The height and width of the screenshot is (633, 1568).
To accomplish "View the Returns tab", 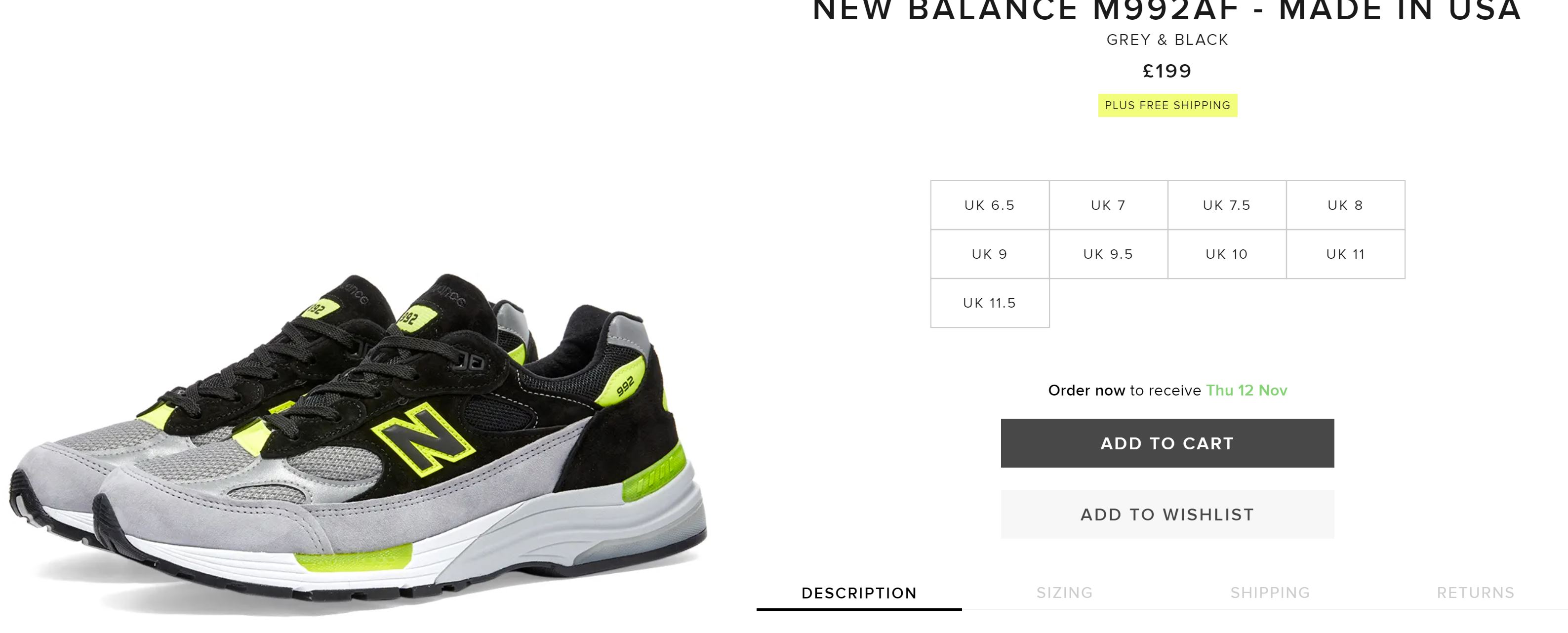I will pyautogui.click(x=1476, y=593).
